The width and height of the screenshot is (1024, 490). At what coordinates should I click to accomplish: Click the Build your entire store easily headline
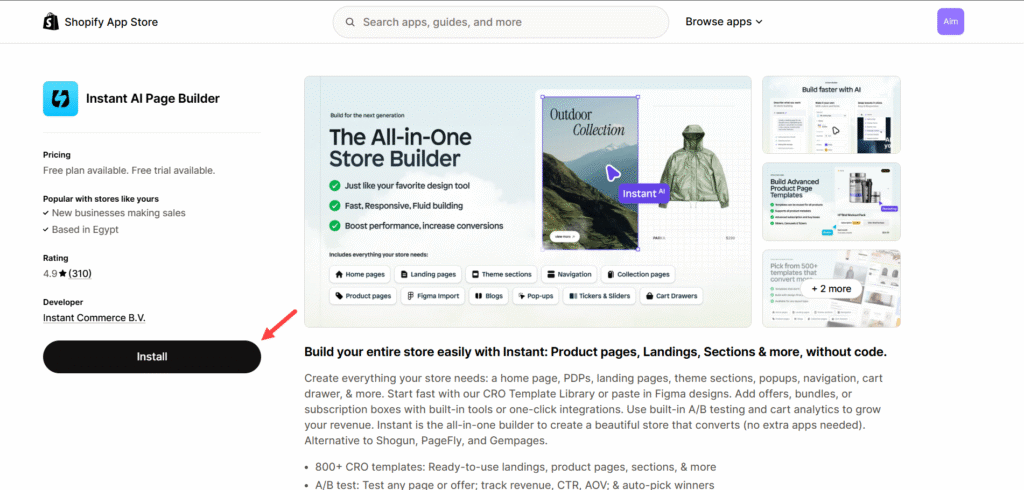click(x=596, y=352)
